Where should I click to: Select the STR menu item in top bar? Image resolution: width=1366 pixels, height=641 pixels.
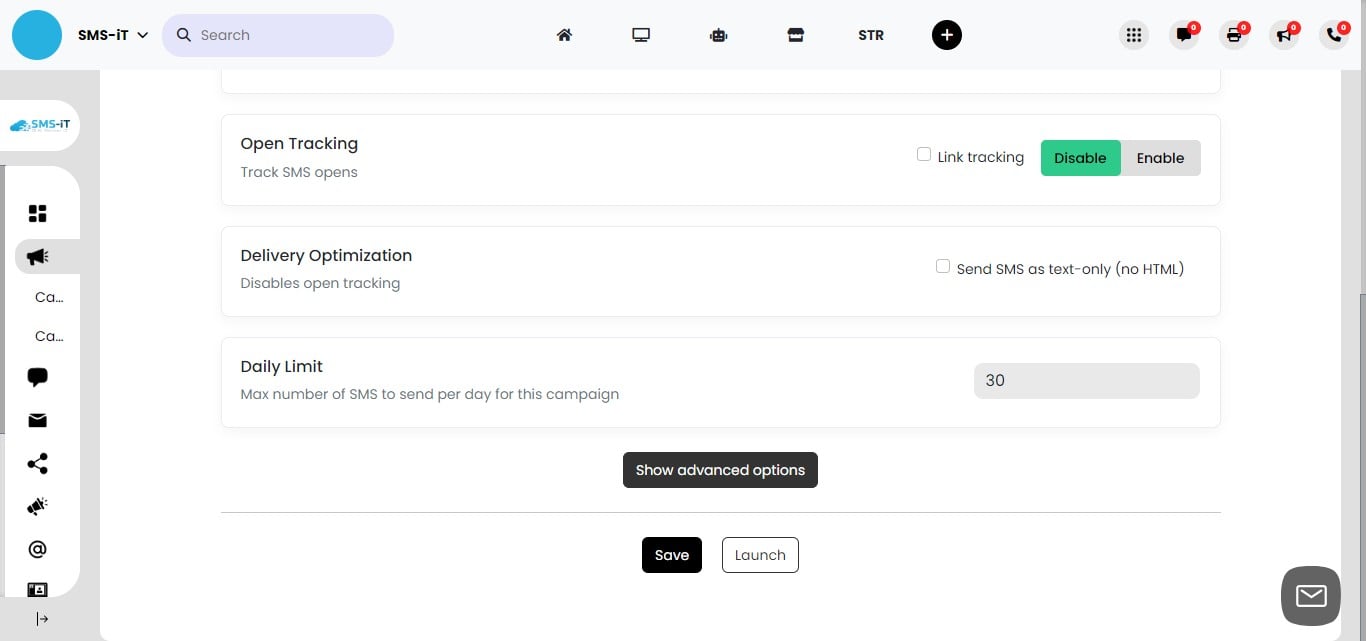click(x=870, y=34)
